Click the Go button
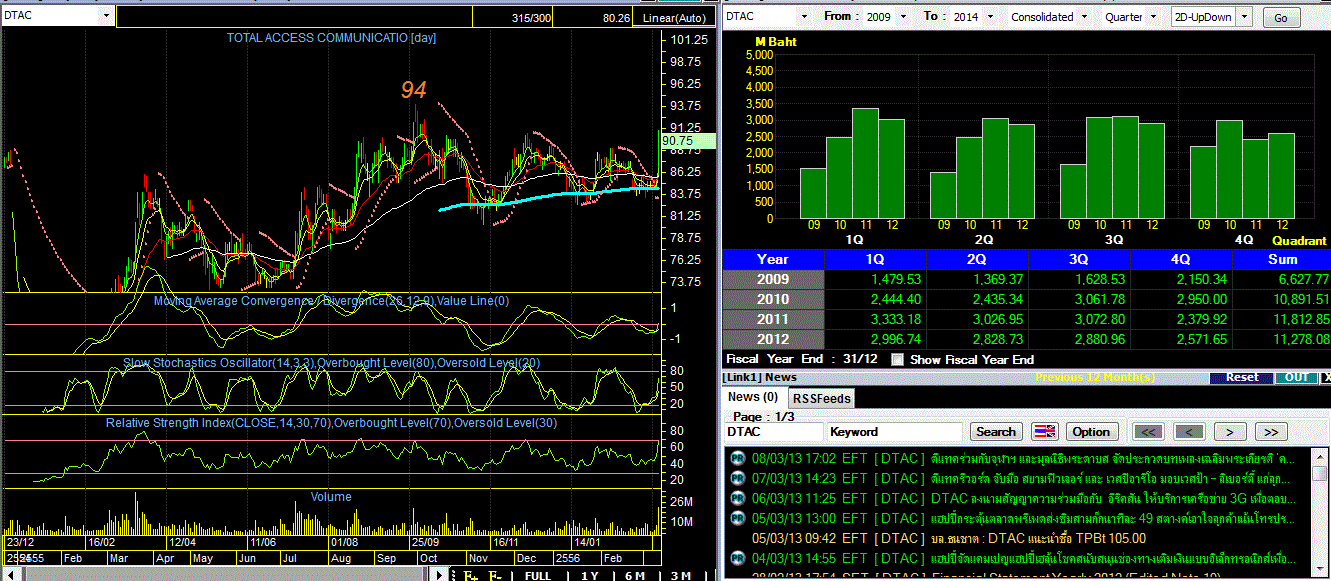The width and height of the screenshot is (1331, 581). (1281, 18)
